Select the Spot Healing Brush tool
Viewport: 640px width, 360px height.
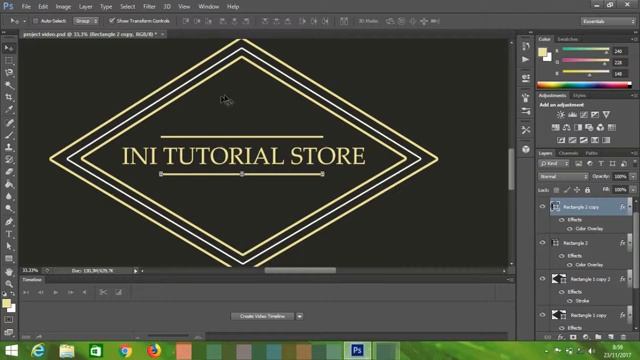[9, 122]
